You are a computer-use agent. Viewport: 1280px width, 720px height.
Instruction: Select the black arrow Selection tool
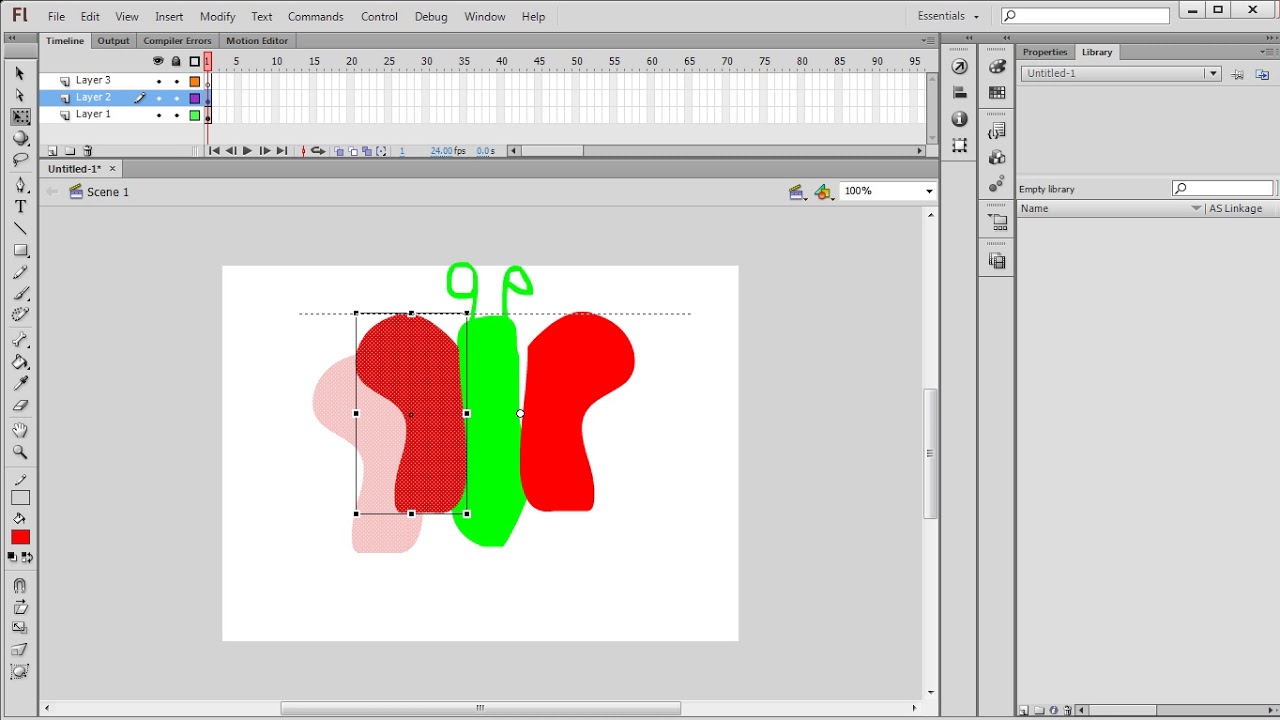pos(20,74)
